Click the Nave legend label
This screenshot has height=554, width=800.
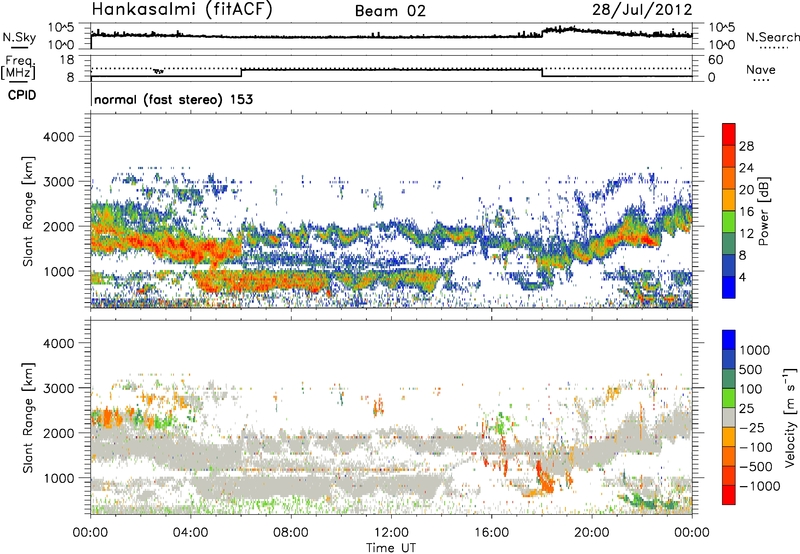click(x=761, y=70)
